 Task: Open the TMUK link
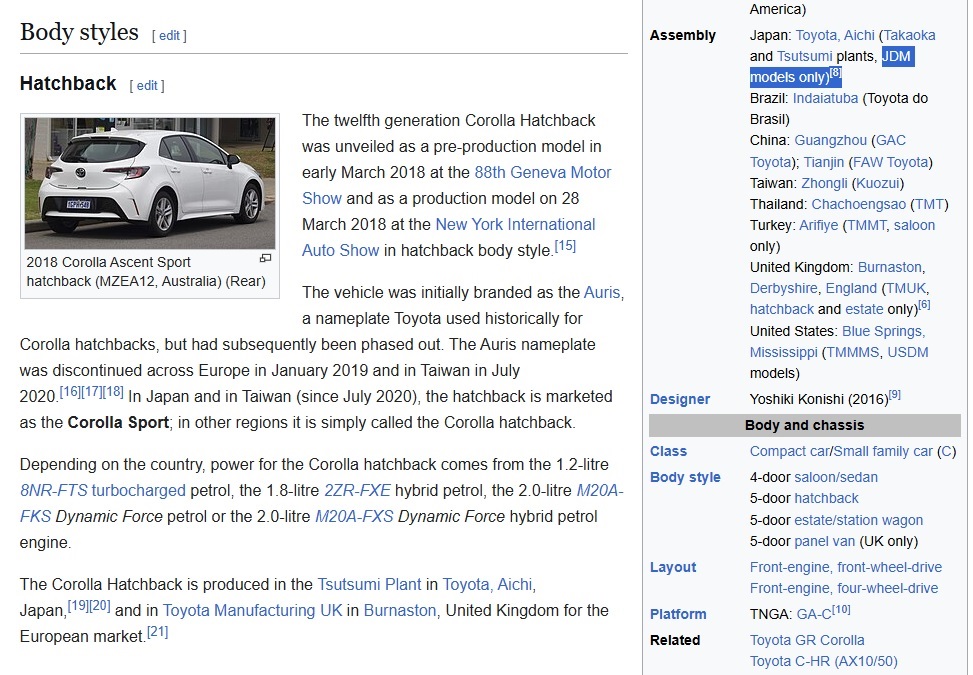pos(905,289)
